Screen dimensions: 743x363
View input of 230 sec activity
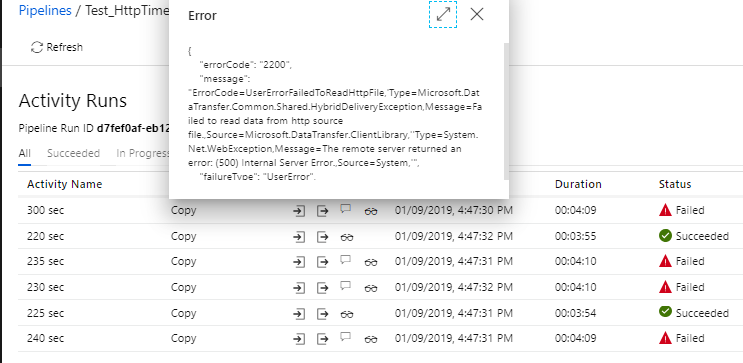click(x=299, y=288)
